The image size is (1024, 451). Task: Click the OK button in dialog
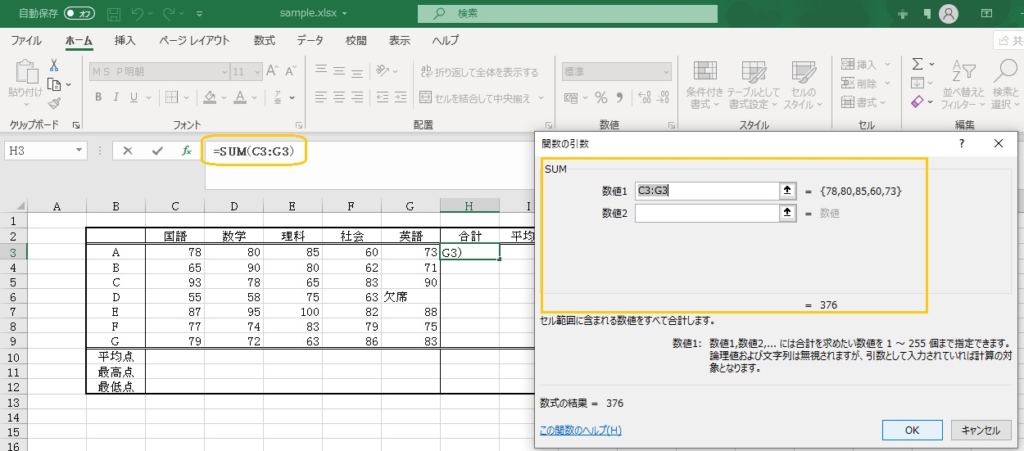[x=911, y=429]
